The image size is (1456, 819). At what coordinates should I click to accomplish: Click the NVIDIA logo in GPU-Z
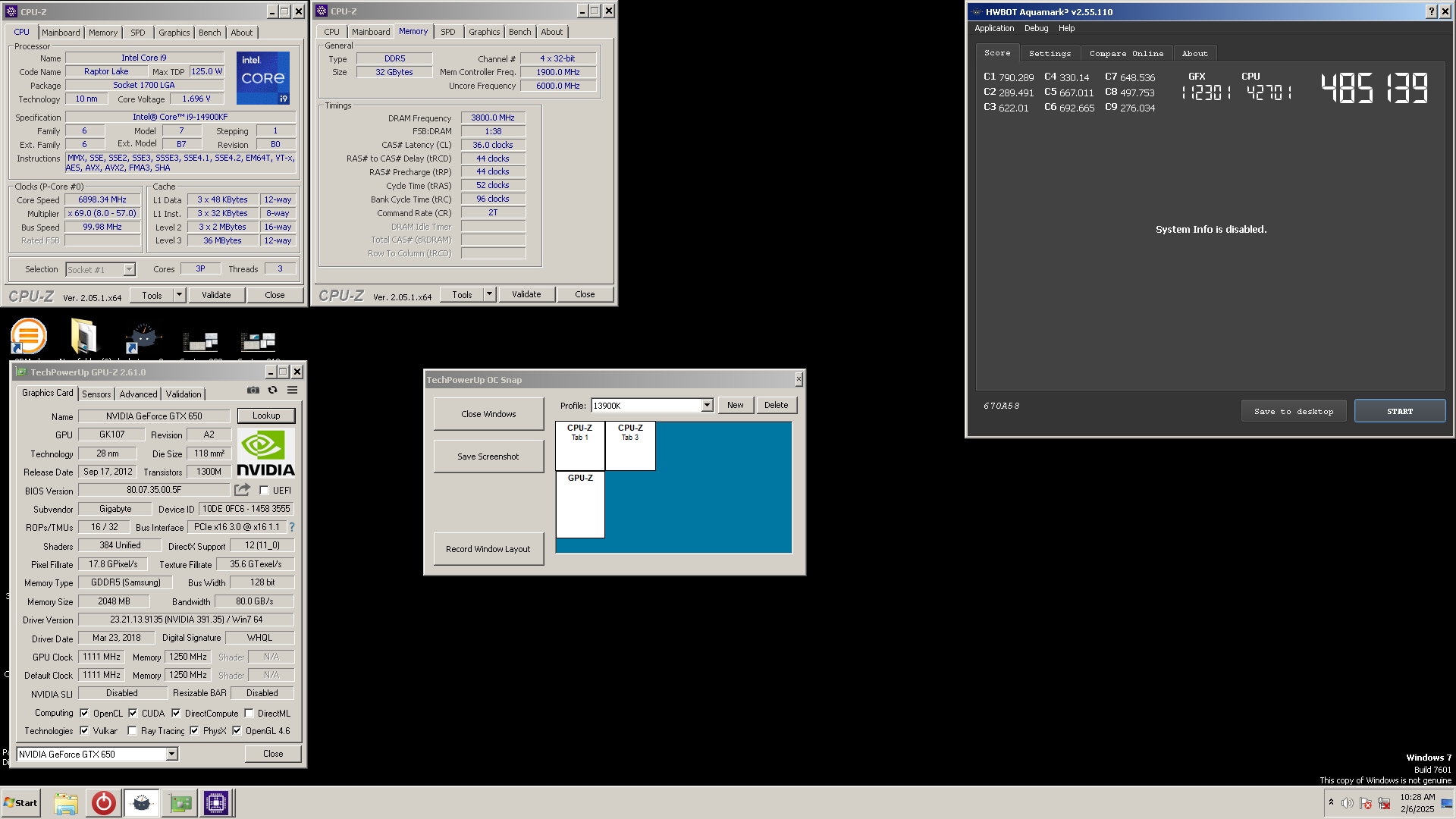click(265, 453)
